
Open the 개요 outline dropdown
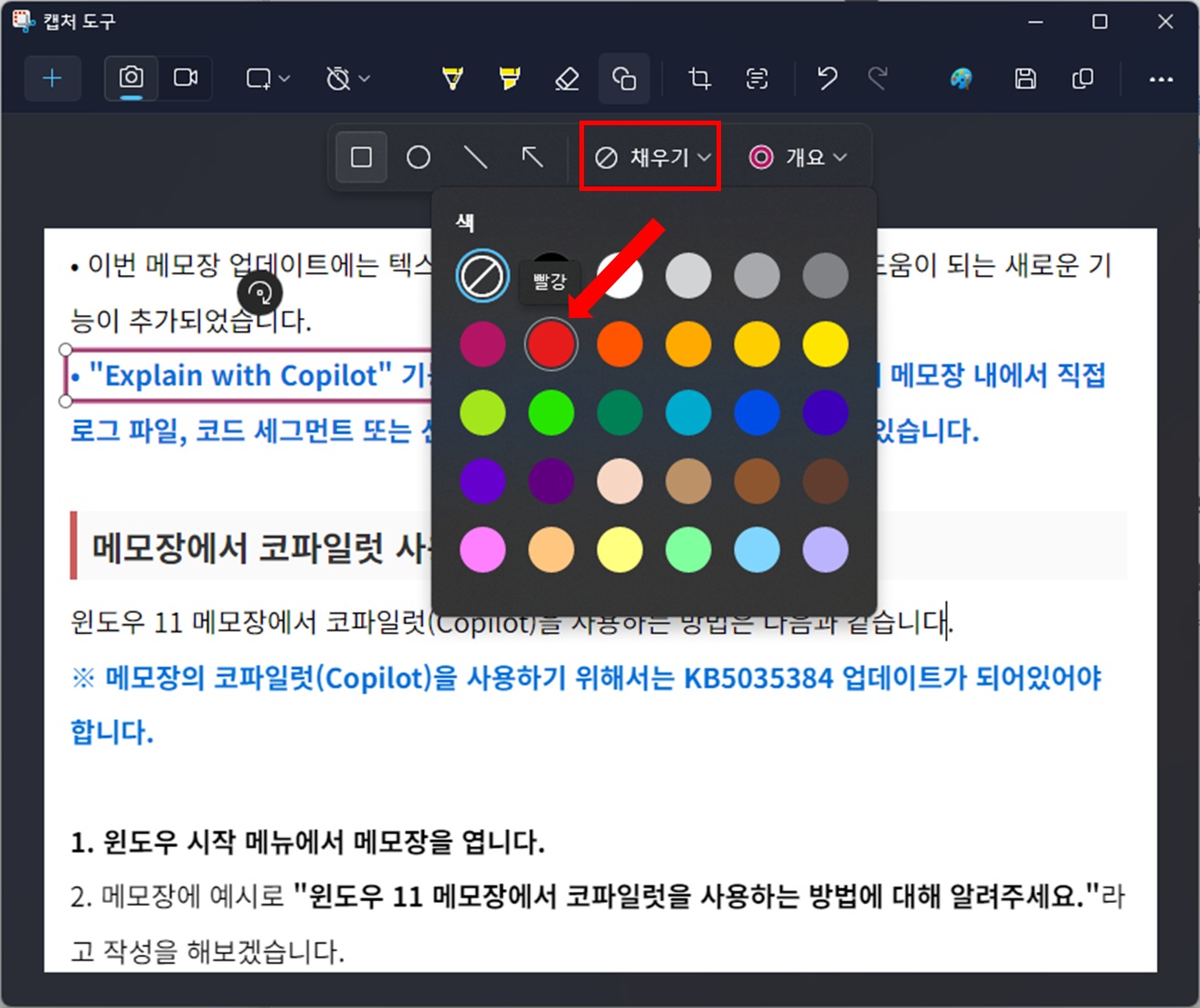pyautogui.click(x=798, y=157)
